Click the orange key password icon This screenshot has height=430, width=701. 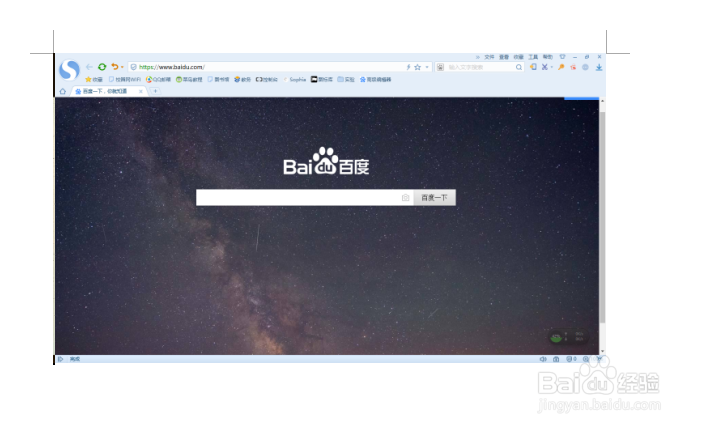(561, 67)
